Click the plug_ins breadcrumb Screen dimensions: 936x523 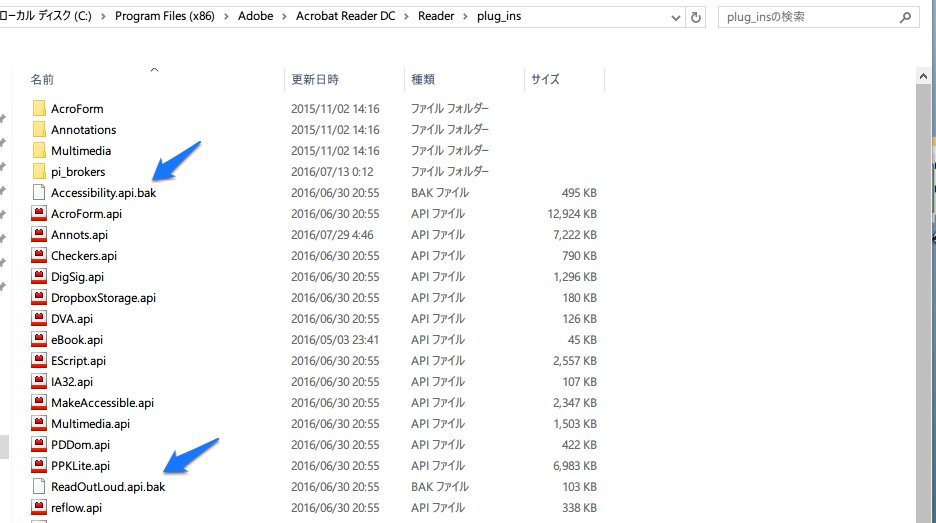click(499, 16)
